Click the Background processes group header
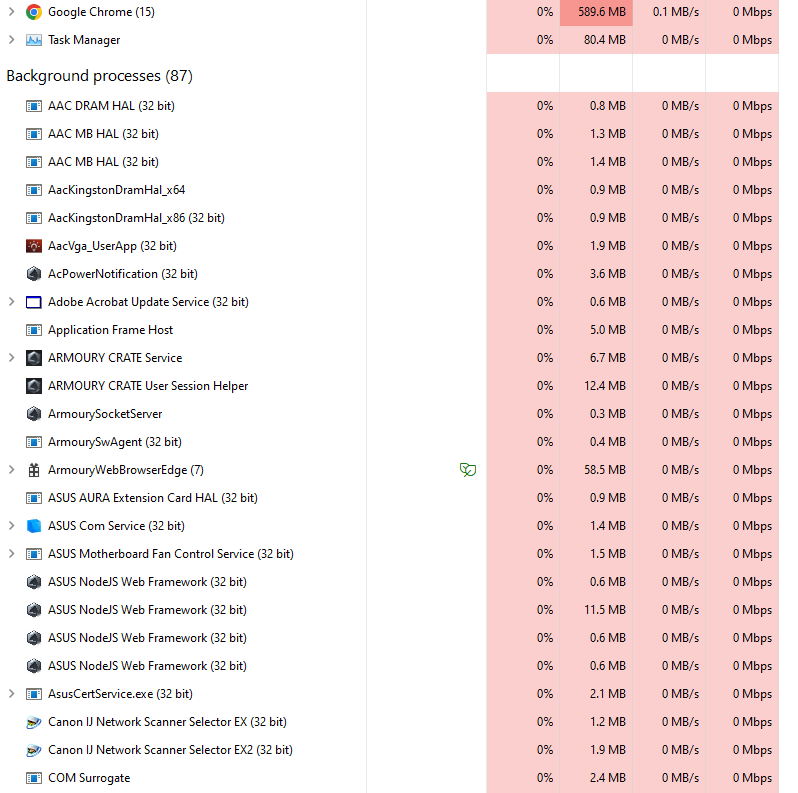798x793 pixels. (100, 76)
